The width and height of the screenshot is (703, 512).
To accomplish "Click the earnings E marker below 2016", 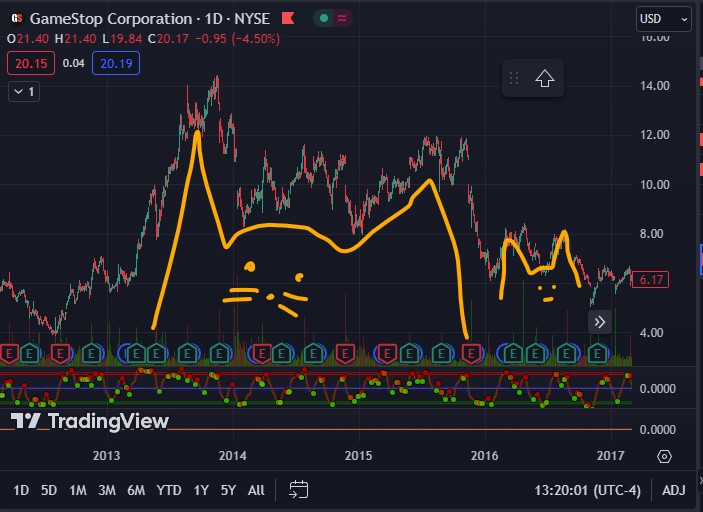I will (471, 352).
